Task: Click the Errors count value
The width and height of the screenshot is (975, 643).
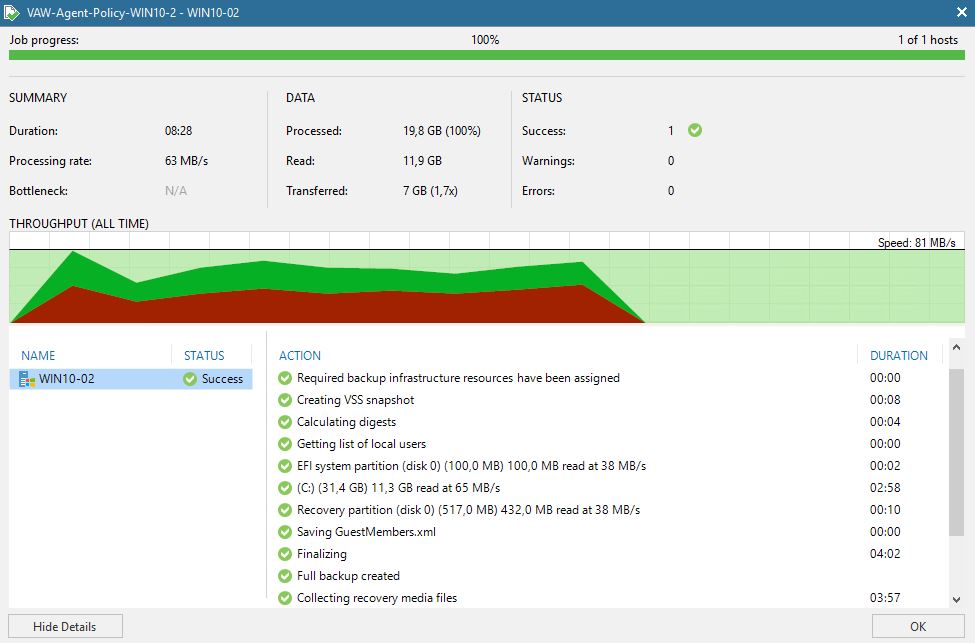Action: tap(671, 191)
